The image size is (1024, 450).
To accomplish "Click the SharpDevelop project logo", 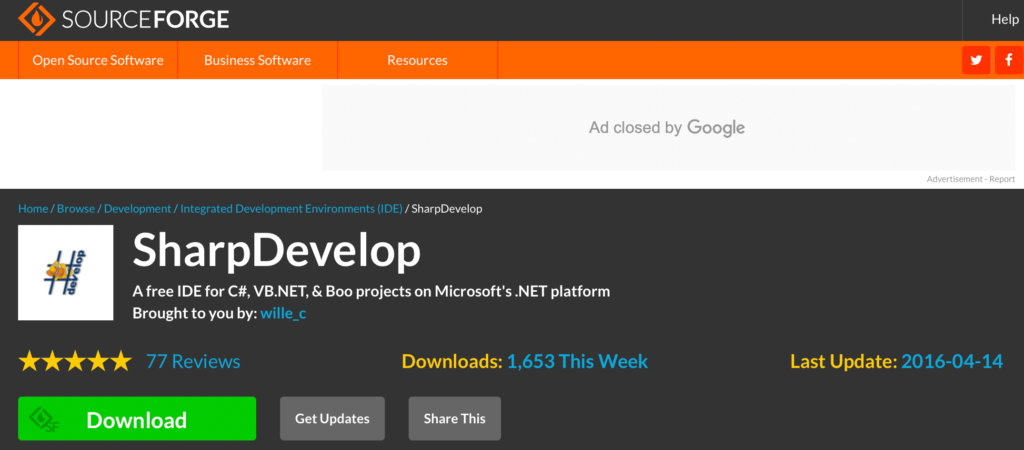I will coord(66,272).
